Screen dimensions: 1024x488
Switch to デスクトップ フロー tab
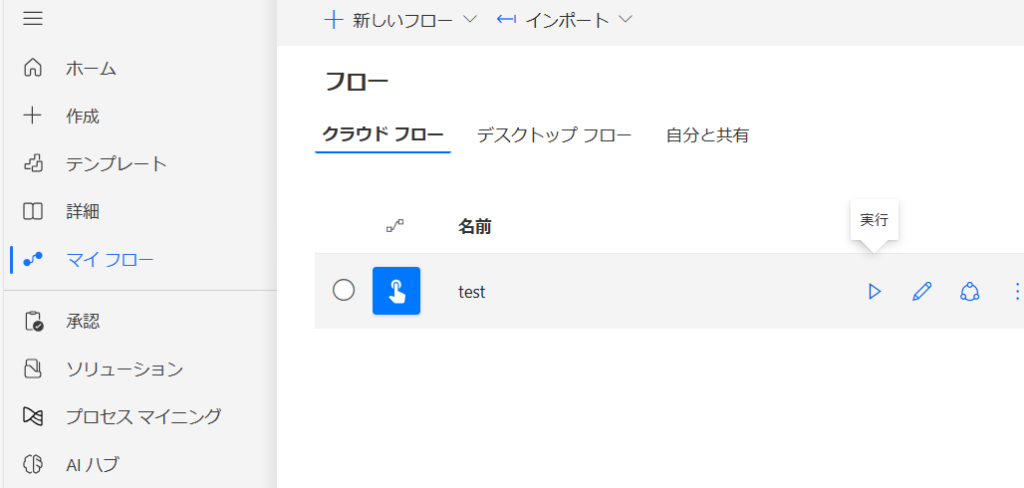tap(554, 135)
